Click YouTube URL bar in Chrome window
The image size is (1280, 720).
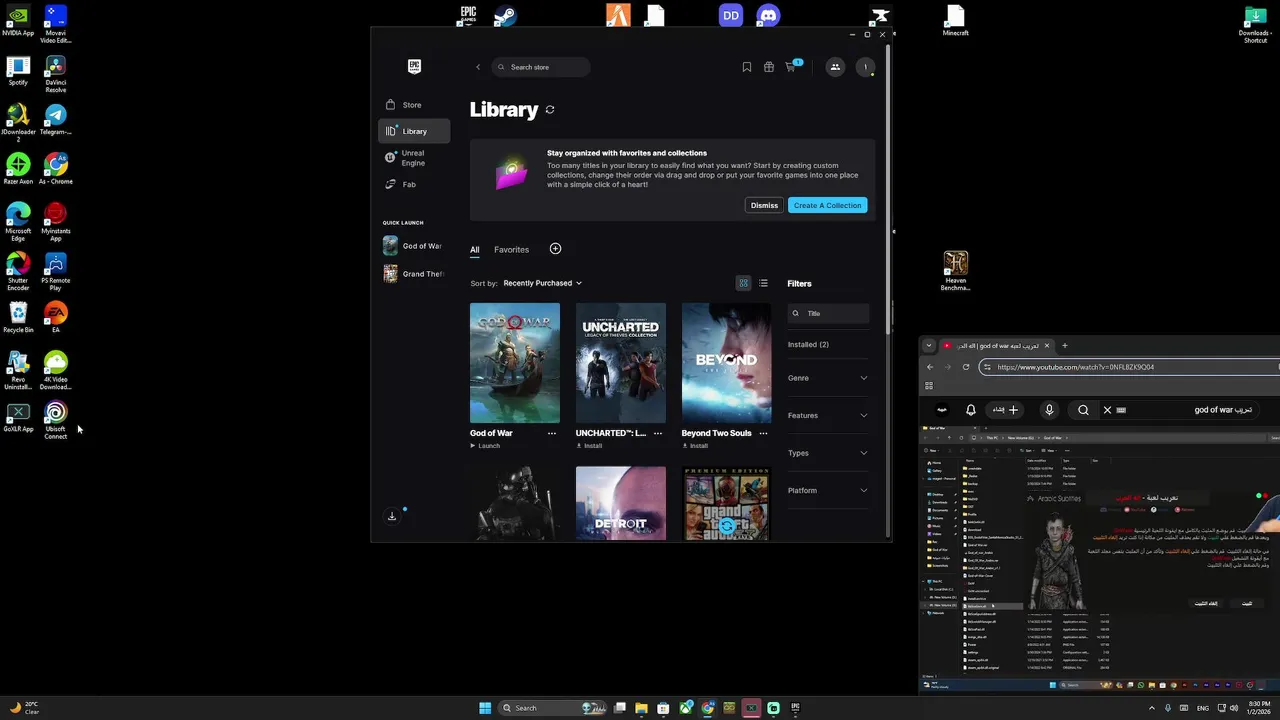point(1130,367)
